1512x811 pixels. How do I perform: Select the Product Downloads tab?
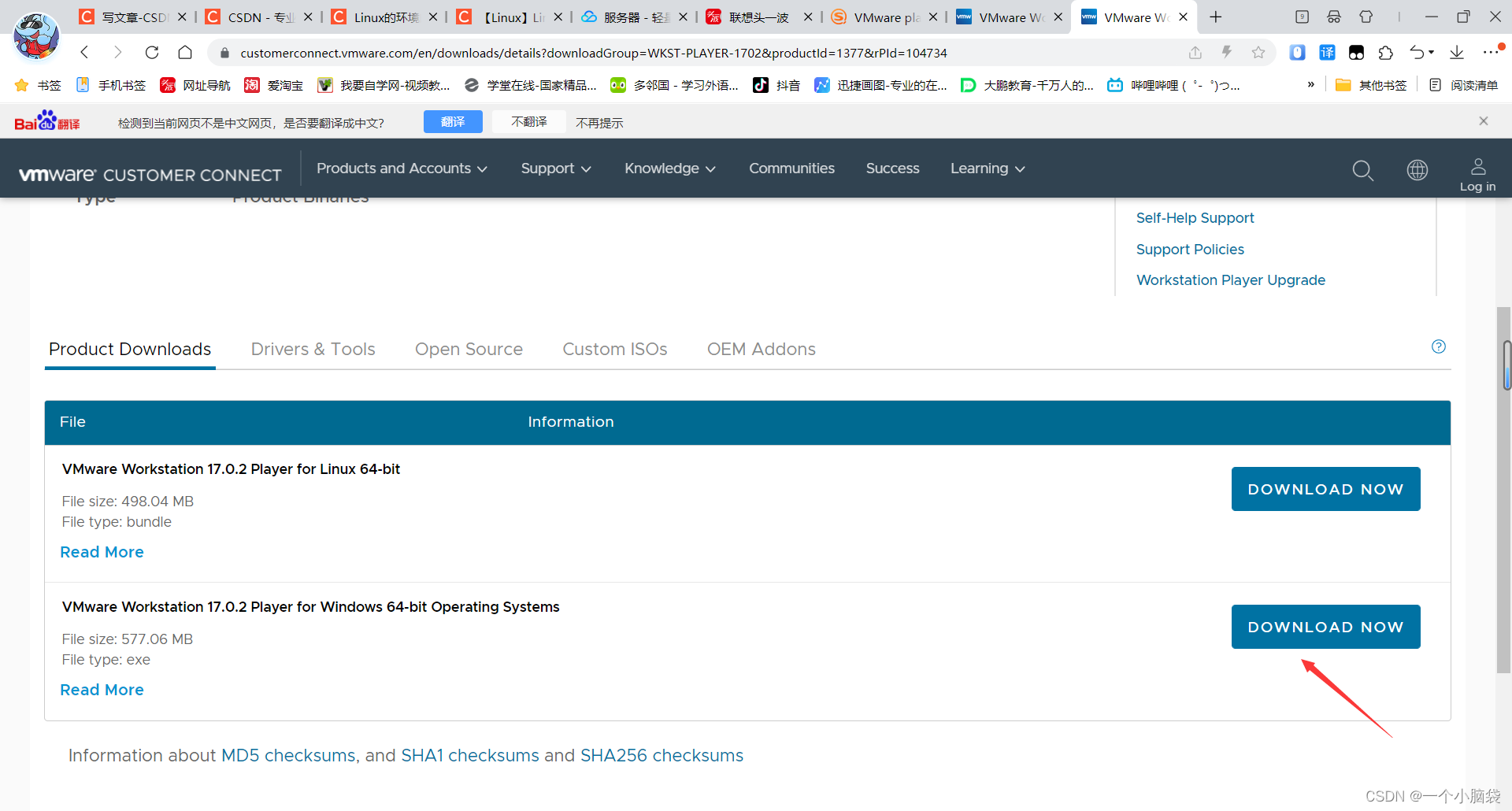pyautogui.click(x=130, y=349)
